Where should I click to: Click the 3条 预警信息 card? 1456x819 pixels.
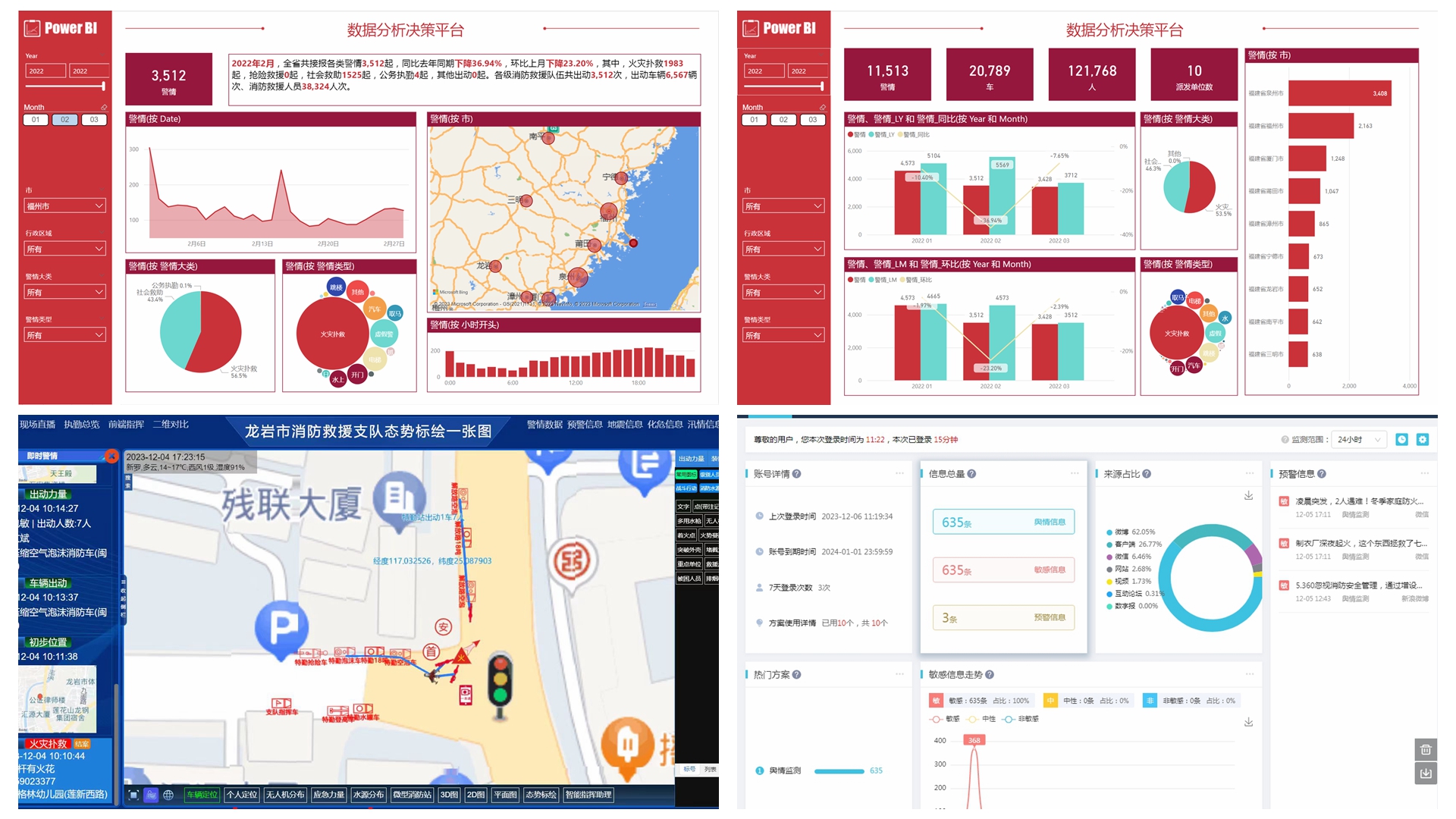pos(1003,618)
